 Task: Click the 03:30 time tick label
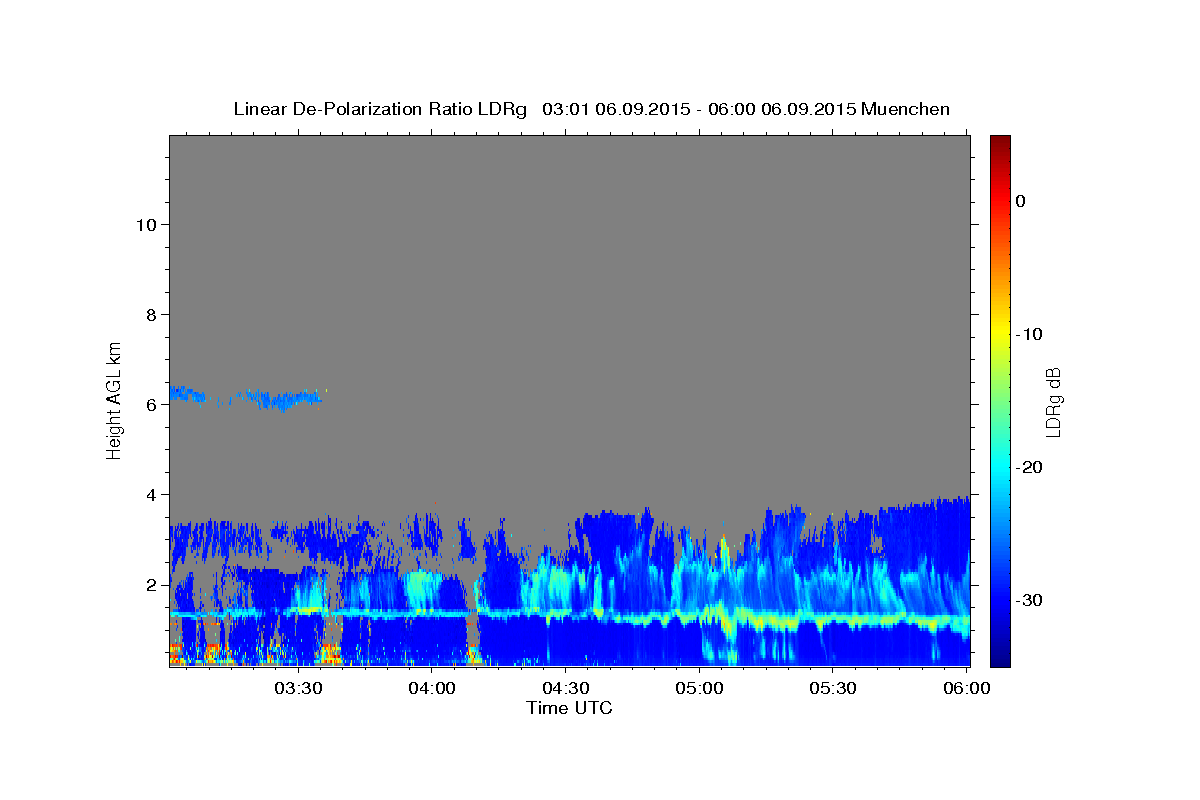[298, 688]
